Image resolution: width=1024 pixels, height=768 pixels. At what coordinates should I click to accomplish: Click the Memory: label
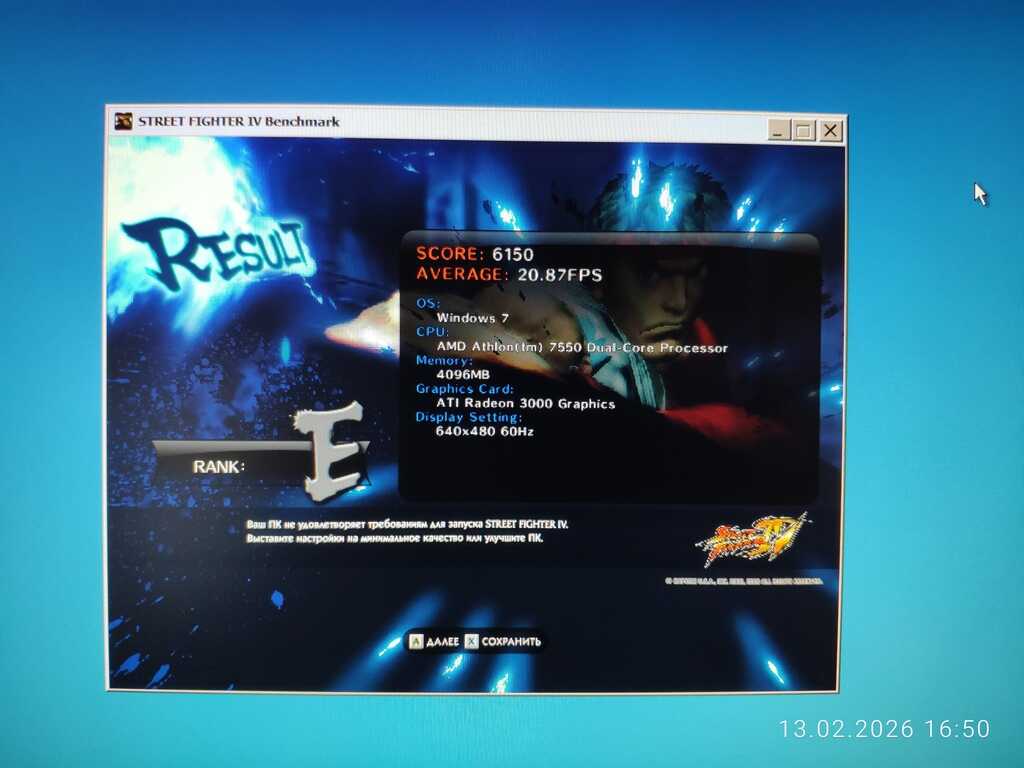(x=444, y=360)
